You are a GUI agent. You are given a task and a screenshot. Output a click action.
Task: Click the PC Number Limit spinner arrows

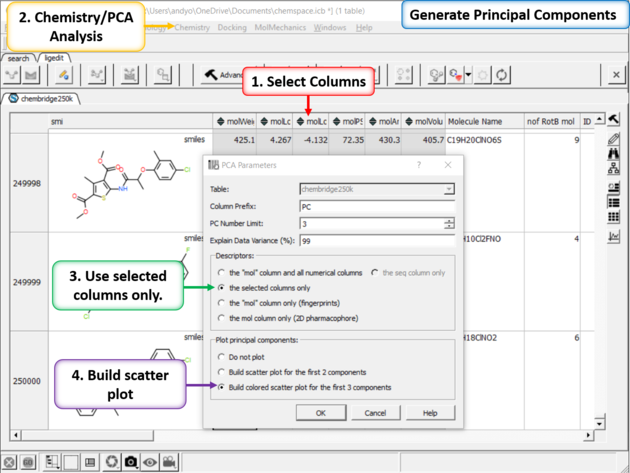click(x=449, y=224)
